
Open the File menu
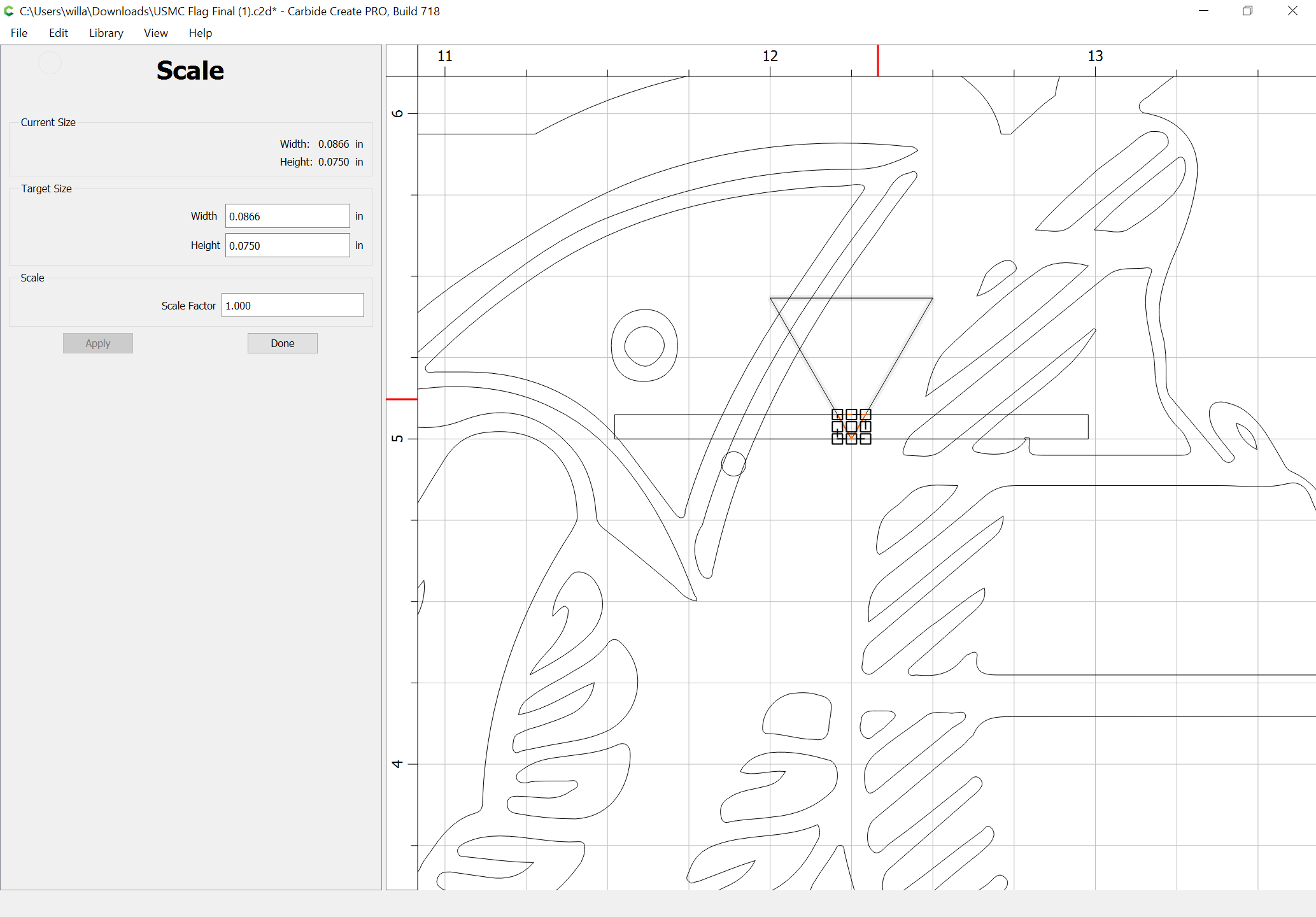coord(19,33)
